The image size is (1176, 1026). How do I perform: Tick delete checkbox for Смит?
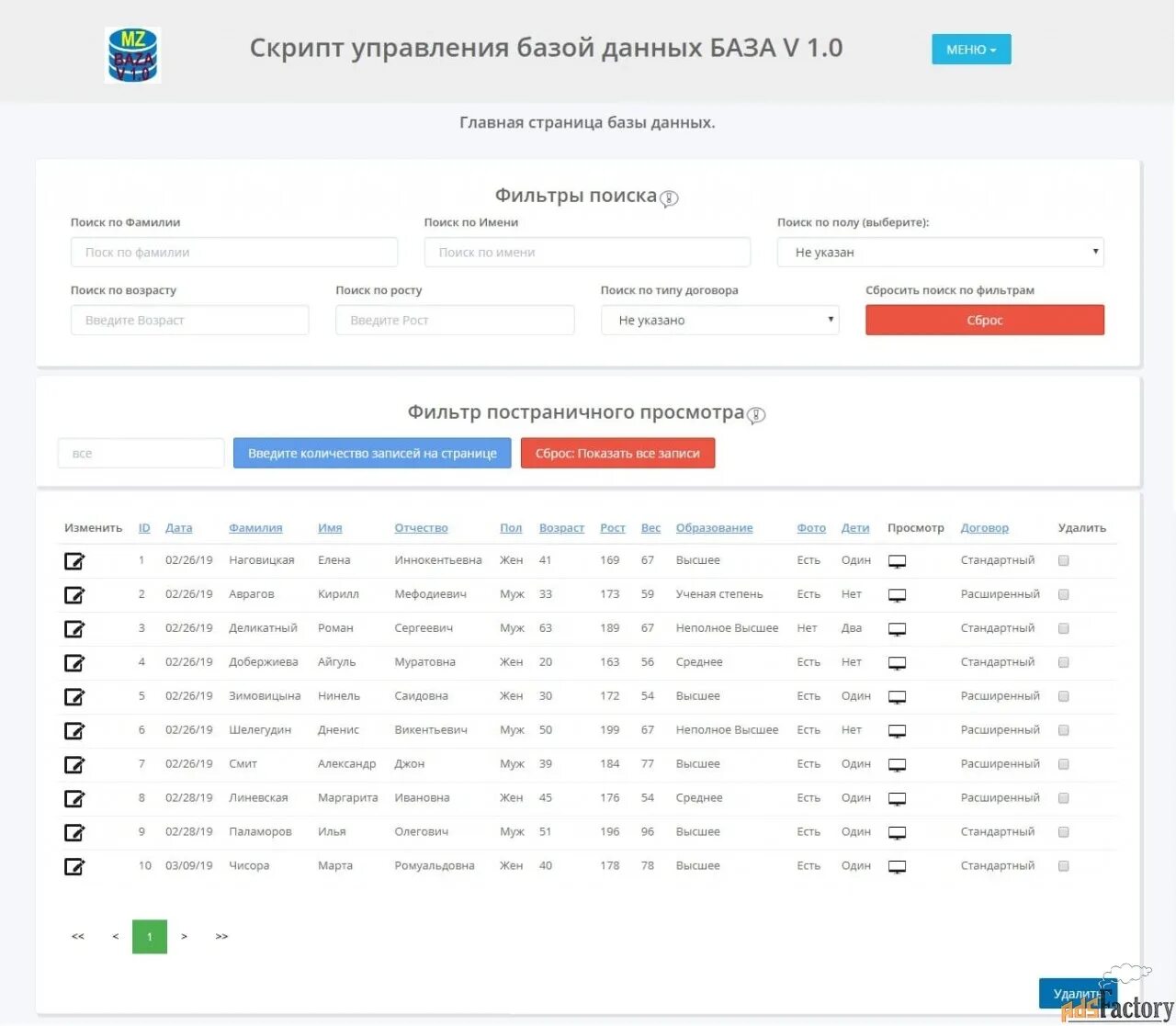coord(1064,765)
